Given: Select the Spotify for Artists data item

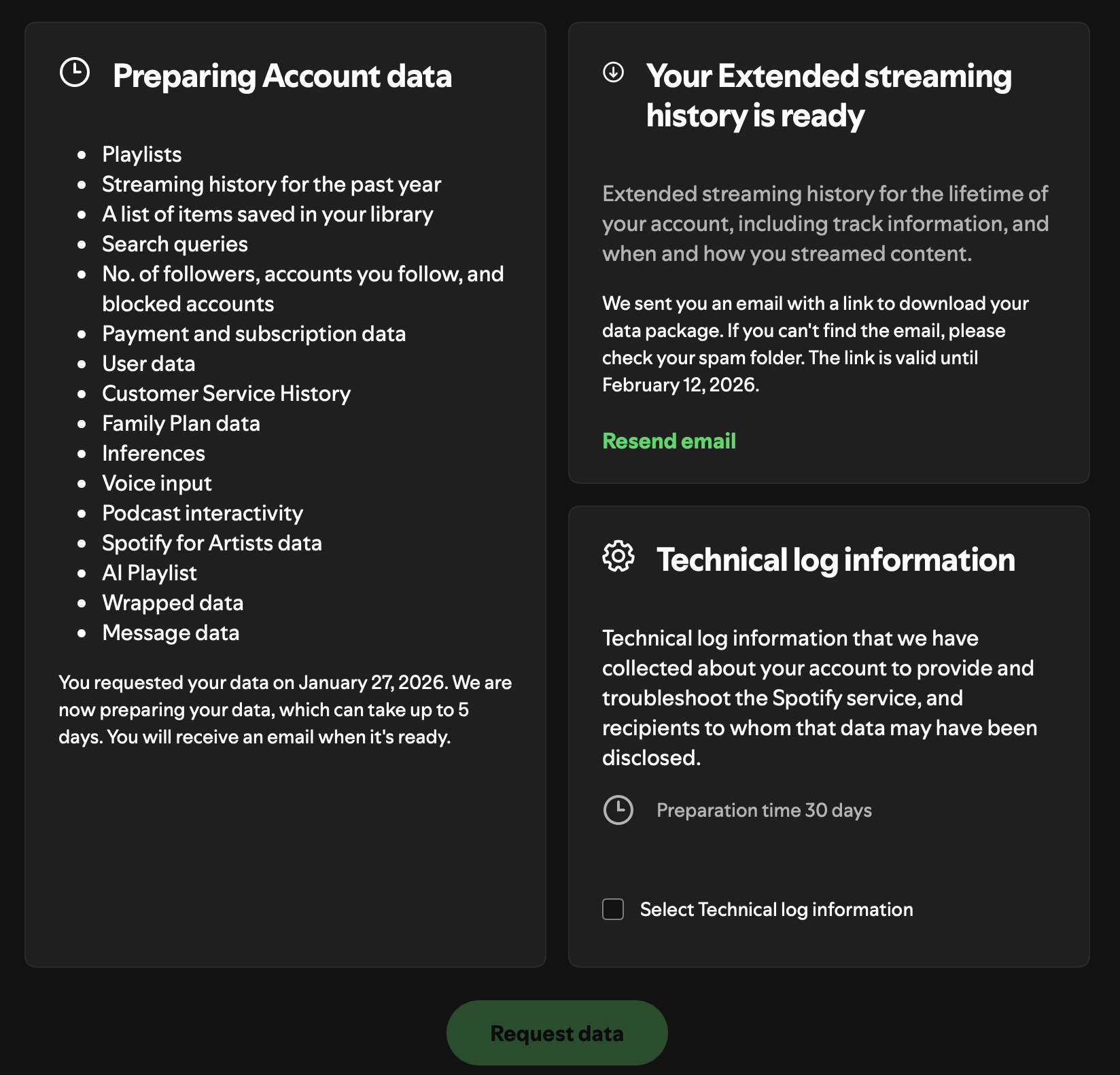Looking at the screenshot, I should [212, 543].
